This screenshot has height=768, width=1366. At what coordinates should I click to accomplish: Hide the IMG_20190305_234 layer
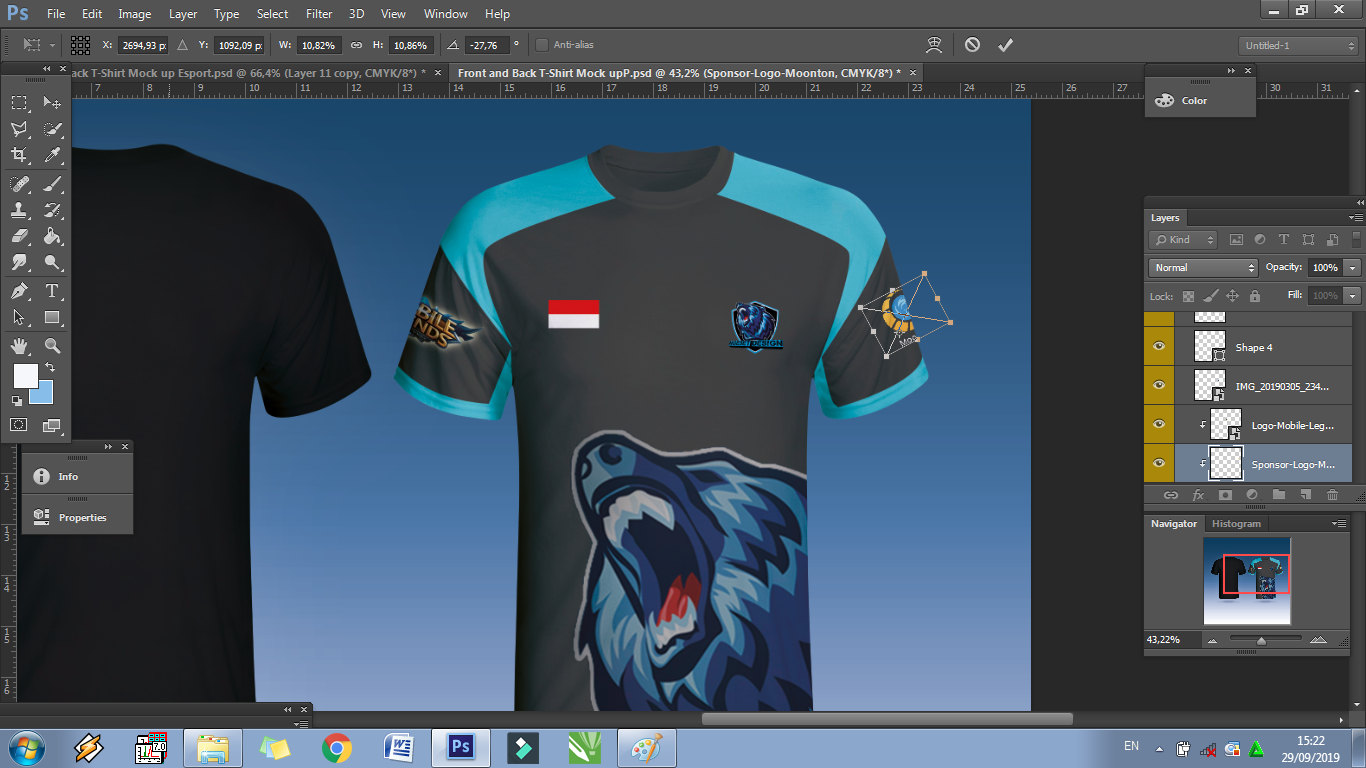tap(1159, 385)
